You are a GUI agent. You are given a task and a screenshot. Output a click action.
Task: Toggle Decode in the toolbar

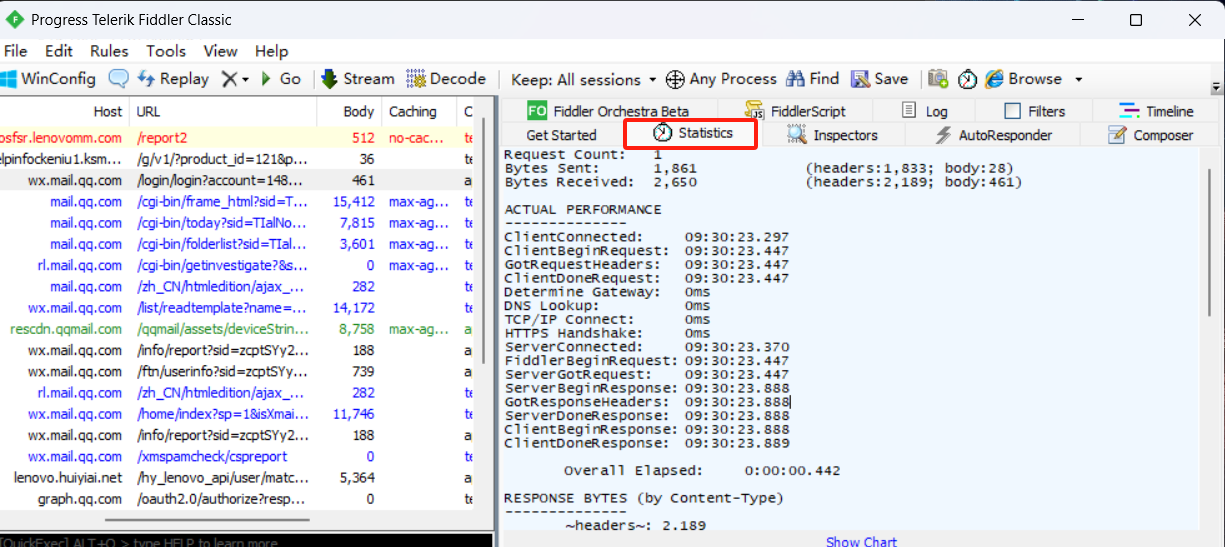click(446, 79)
